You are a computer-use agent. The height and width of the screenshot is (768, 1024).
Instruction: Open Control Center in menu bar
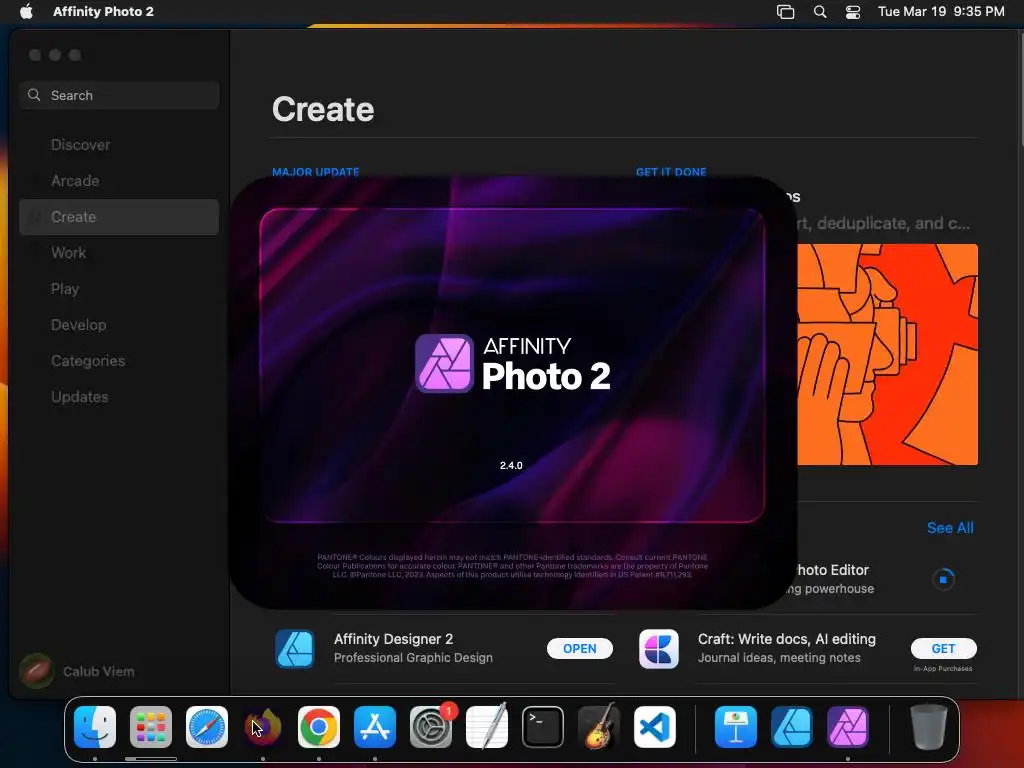[853, 12]
